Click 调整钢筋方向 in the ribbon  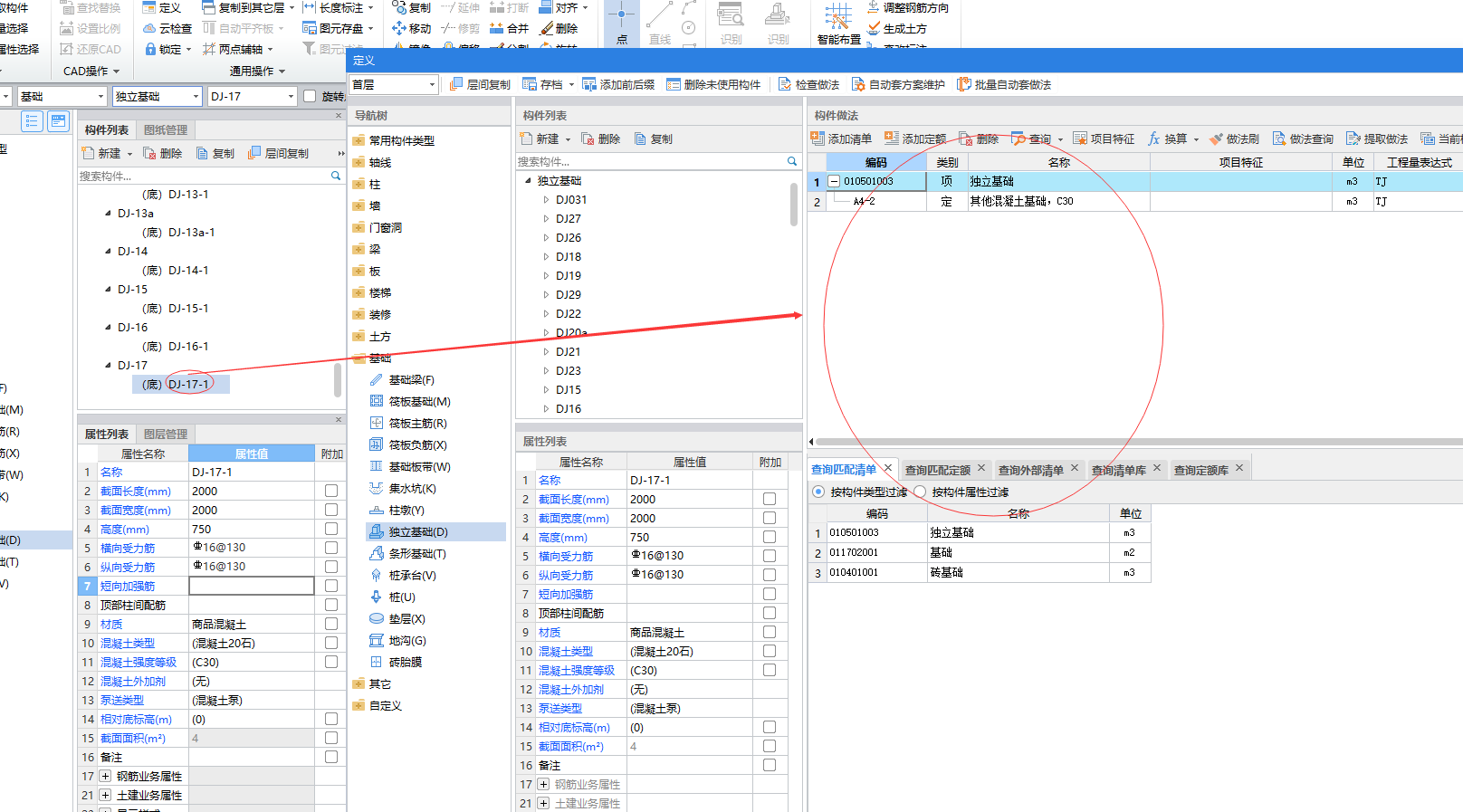[x=907, y=7]
